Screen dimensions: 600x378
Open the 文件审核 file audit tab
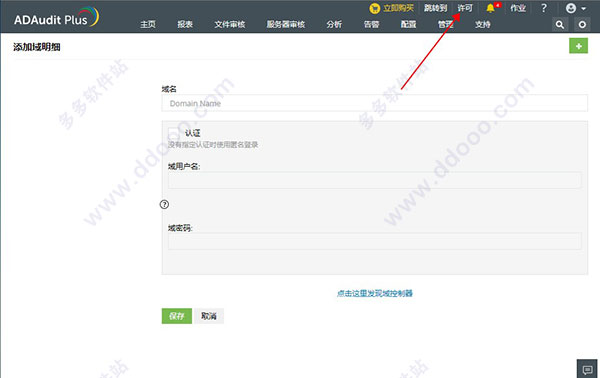coord(230,24)
